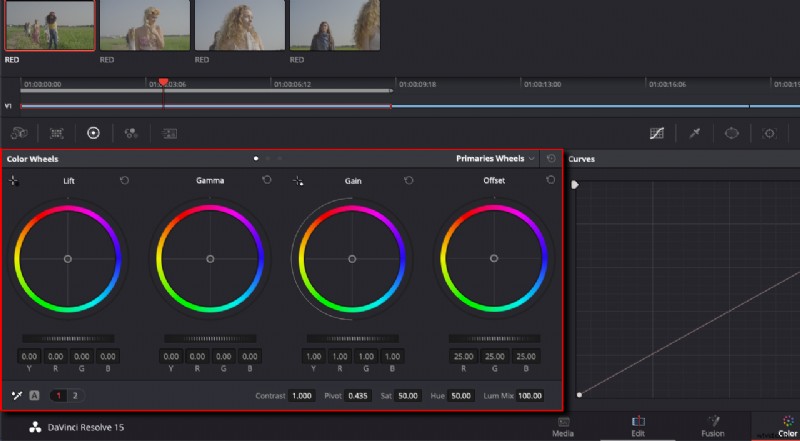Screen dimensions: 800x441
Task: Open the Fusion page tab
Action: pyautogui.click(x=713, y=427)
